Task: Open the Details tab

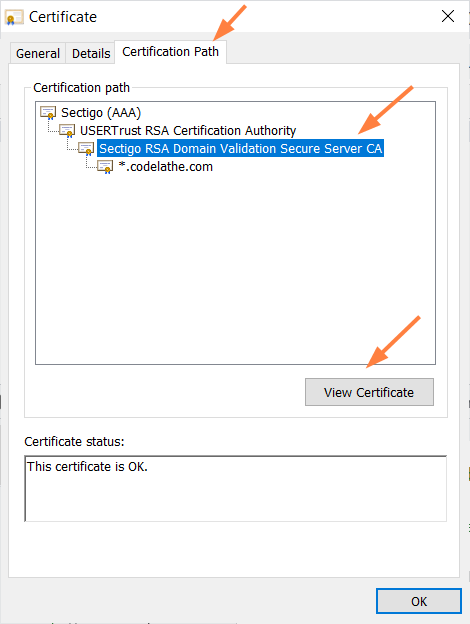Action: coord(91,53)
